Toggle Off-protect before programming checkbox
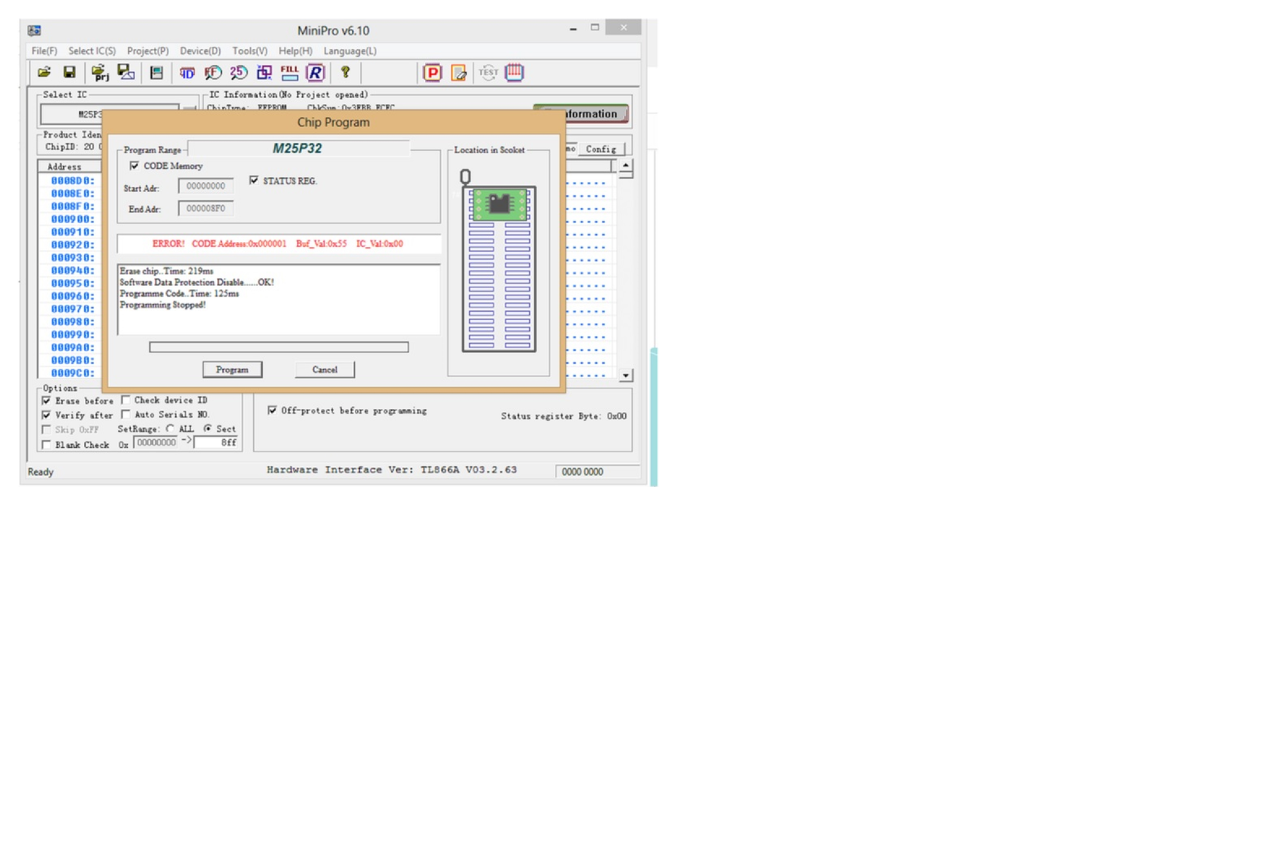The height and width of the screenshot is (853, 1280). click(x=272, y=410)
